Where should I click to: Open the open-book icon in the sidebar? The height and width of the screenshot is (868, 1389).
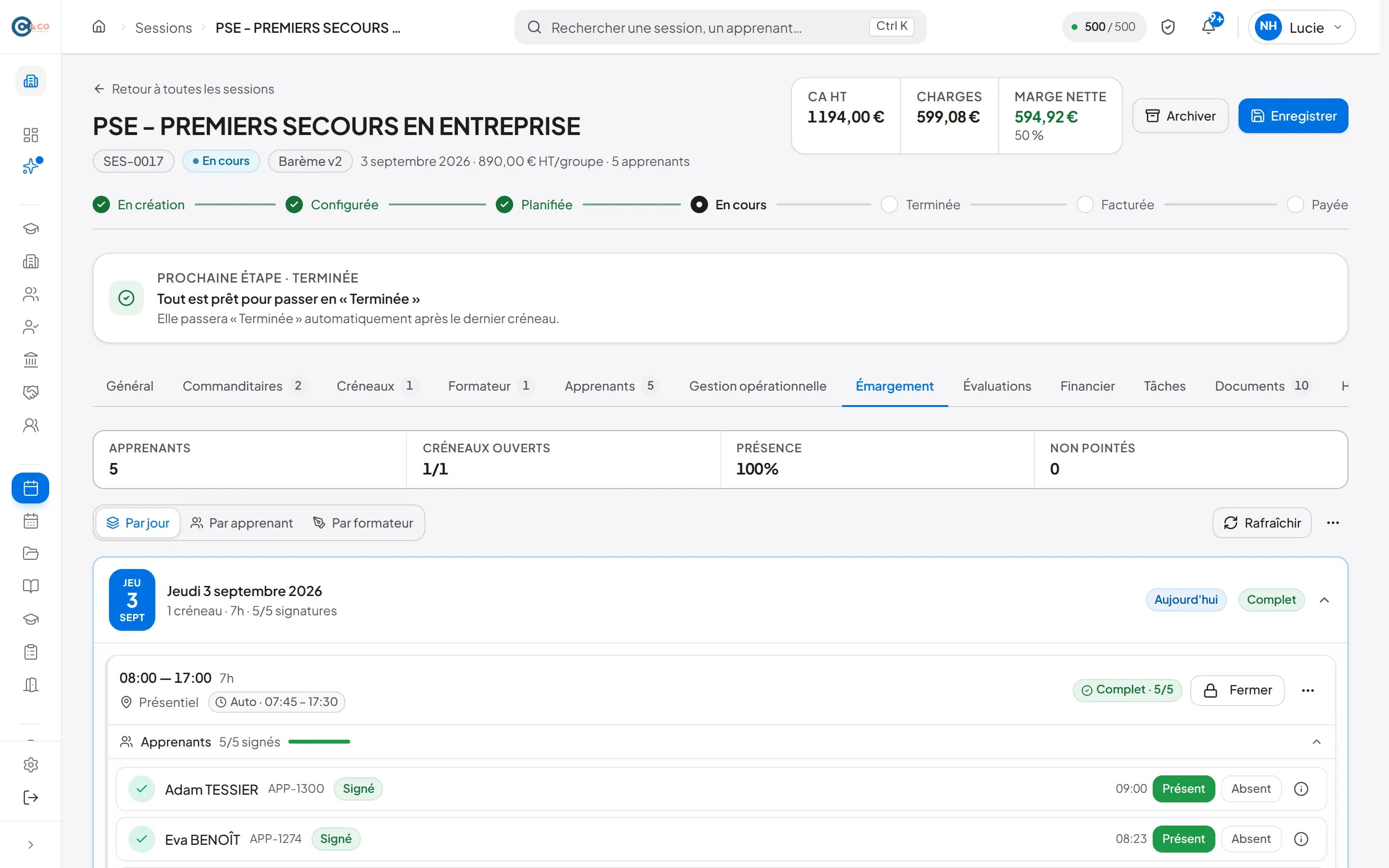31,586
